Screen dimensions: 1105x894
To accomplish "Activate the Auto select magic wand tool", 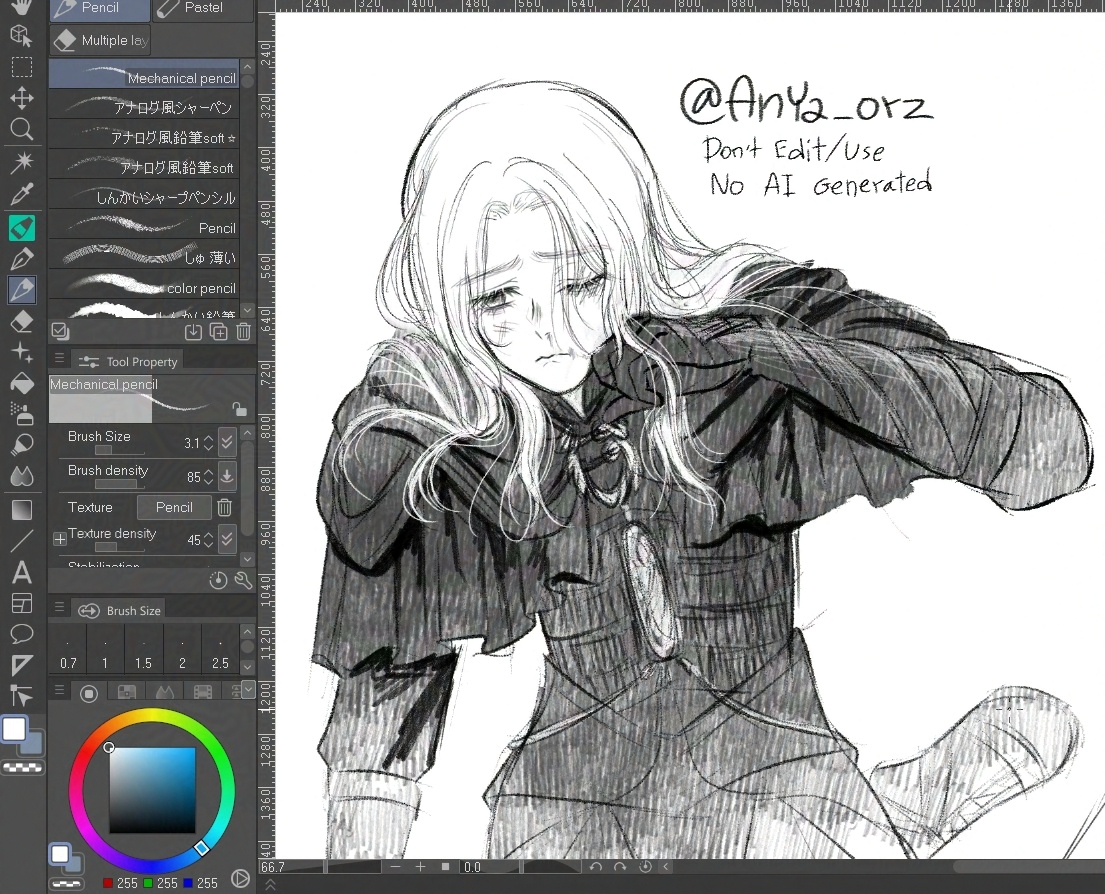I will 22,162.
